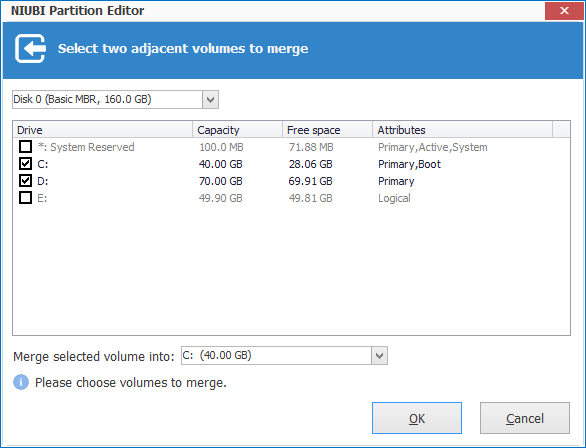
Task: Sort by the Drive column header
Action: 103,130
